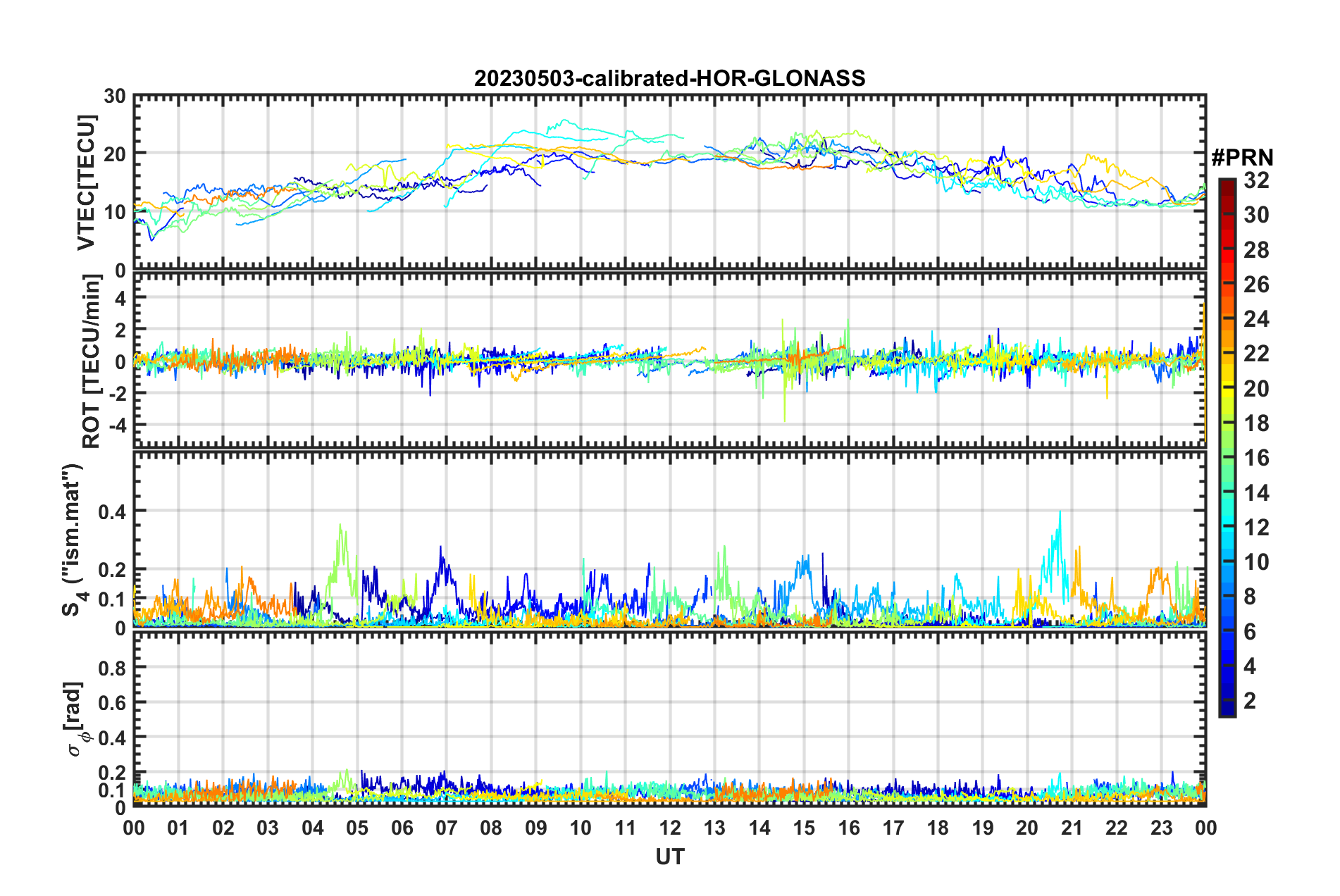The height and width of the screenshot is (896, 1340).
Task: Click the 23 UT tick label
Action: pyautogui.click(x=1161, y=828)
